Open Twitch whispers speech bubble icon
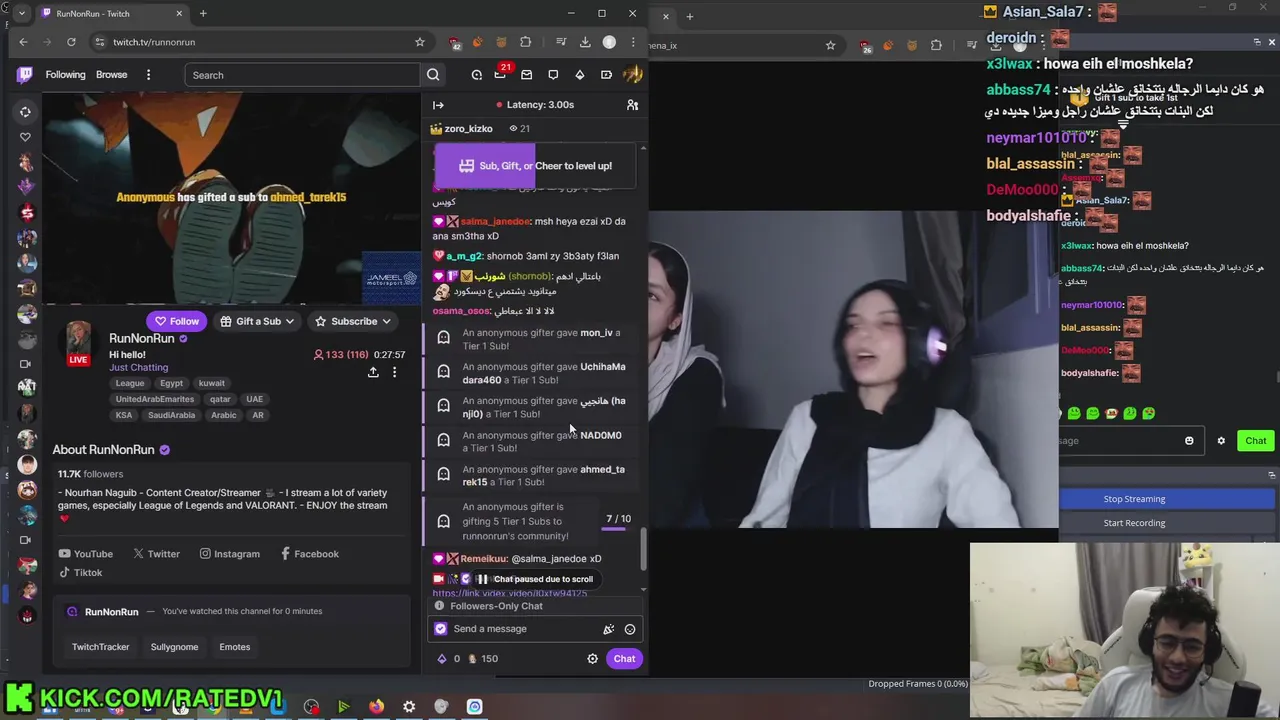The width and height of the screenshot is (1280, 720). (x=553, y=75)
